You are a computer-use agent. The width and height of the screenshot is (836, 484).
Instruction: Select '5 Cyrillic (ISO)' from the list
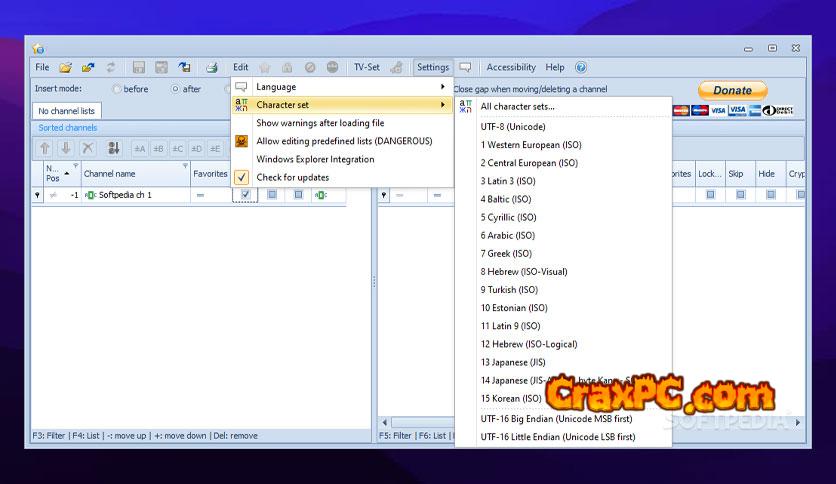(508, 217)
